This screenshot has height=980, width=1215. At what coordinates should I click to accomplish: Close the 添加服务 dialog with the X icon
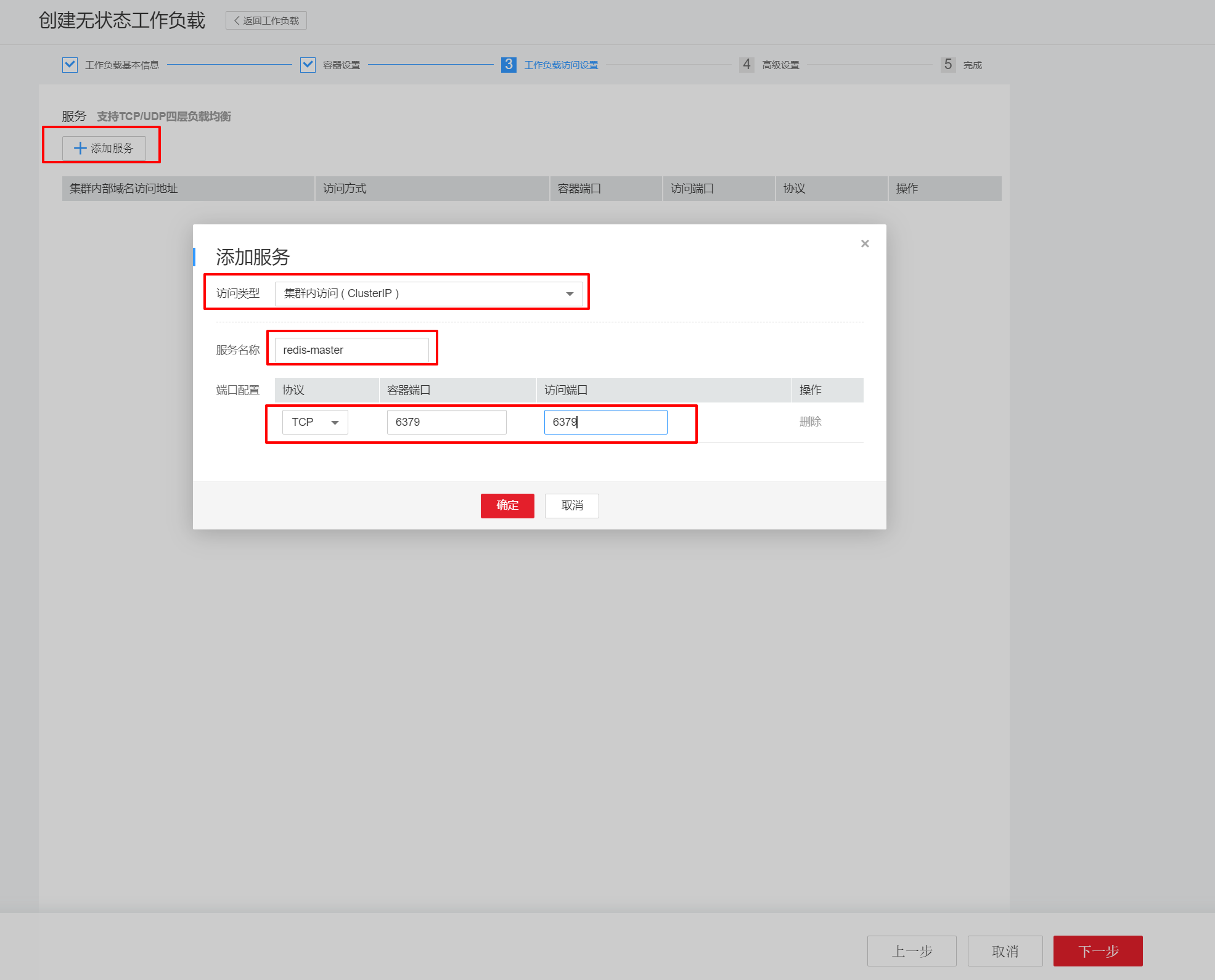[865, 244]
